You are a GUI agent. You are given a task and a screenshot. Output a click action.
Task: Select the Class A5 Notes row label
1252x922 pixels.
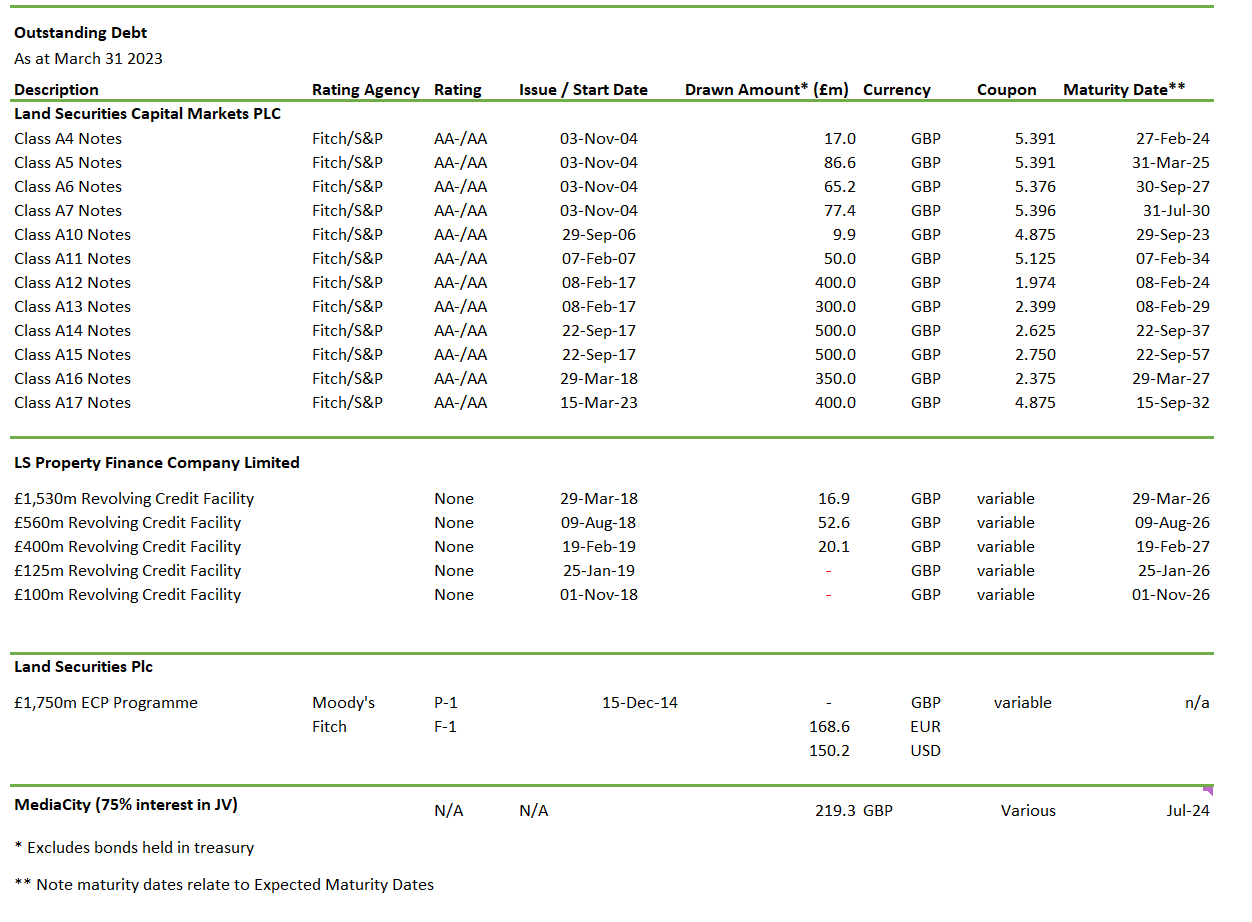pyautogui.click(x=68, y=162)
